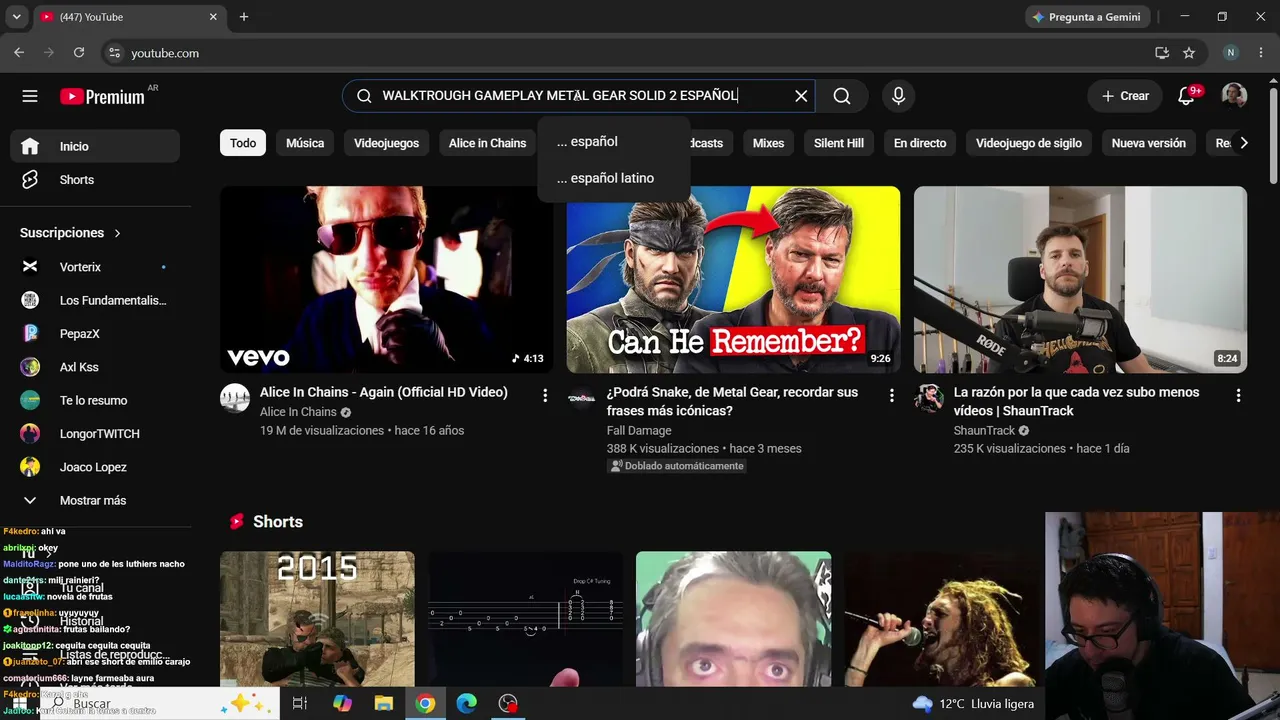Open the PepazX subscription
Image resolution: width=1280 pixels, height=720 pixels.
pos(95,334)
